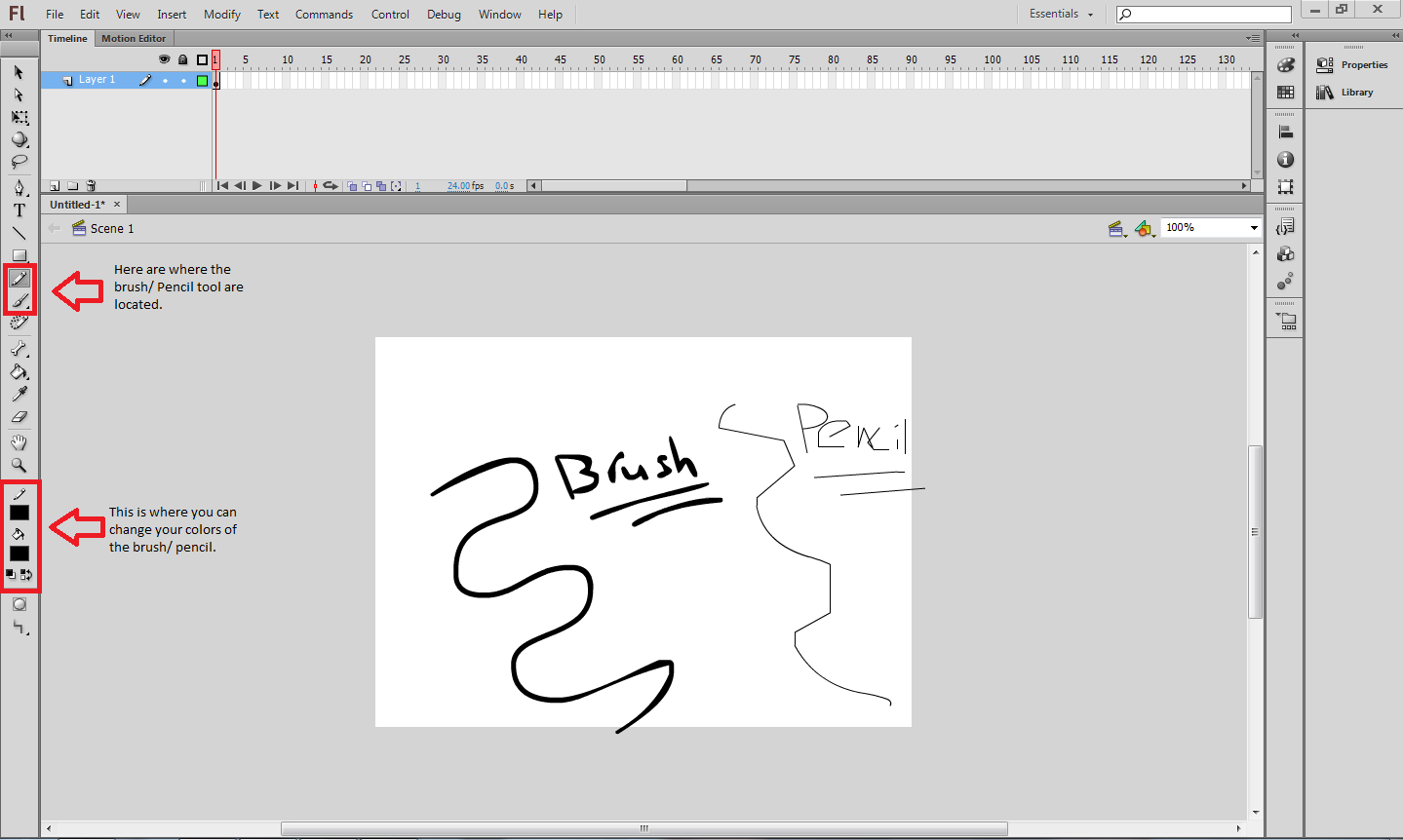Select the Eyedropper tool
The height and width of the screenshot is (840, 1403).
[x=19, y=394]
